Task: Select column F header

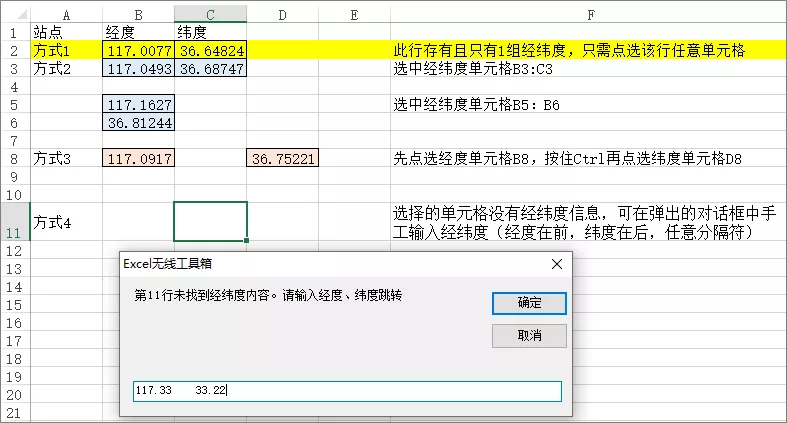Action: click(590, 14)
